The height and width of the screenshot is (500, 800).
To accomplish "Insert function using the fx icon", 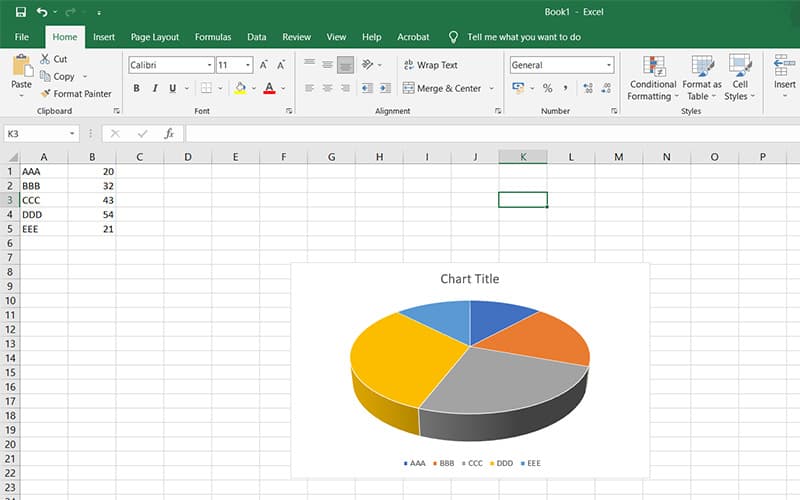I will pyautogui.click(x=169, y=133).
